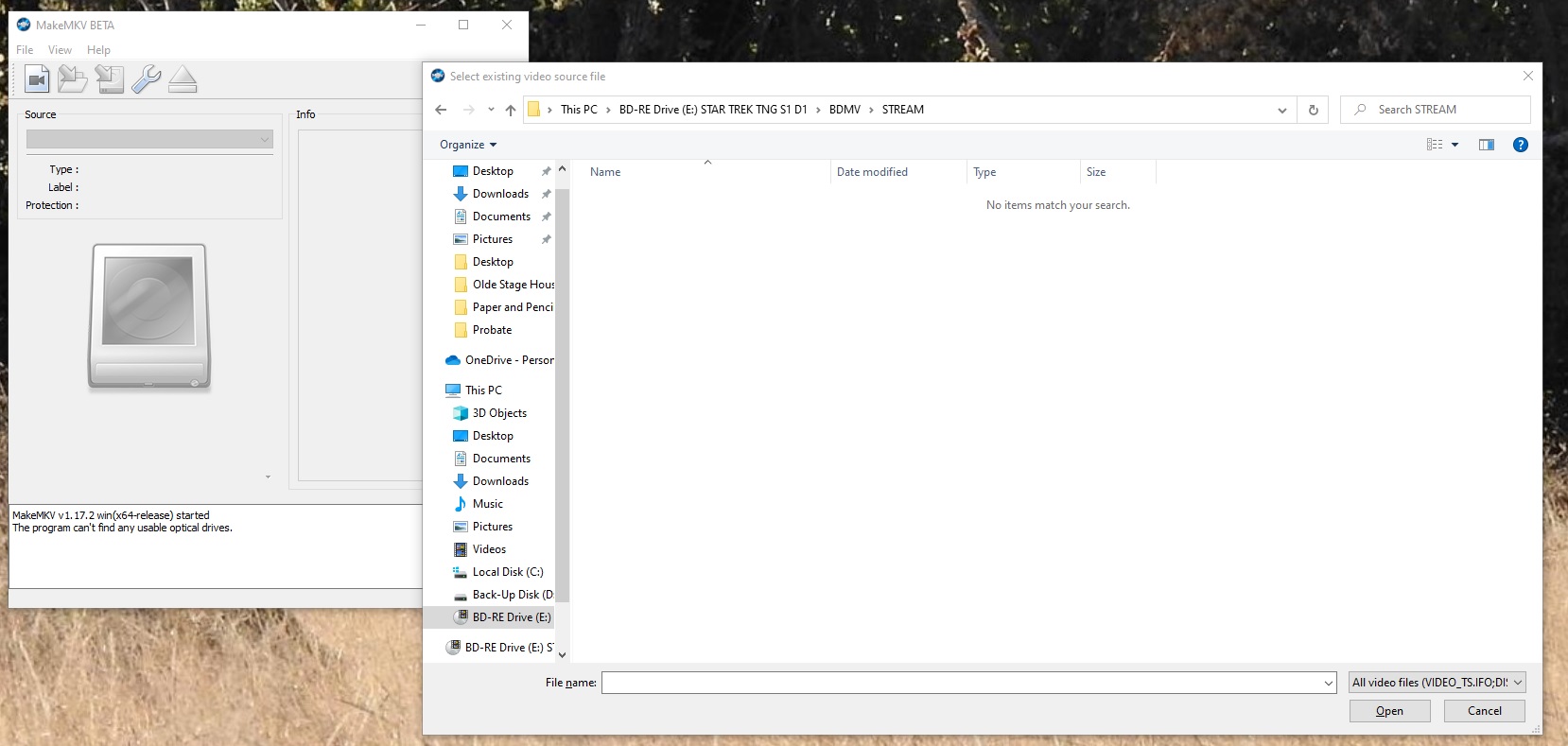This screenshot has height=746, width=1568.
Task: Go back in file dialog
Action: (441, 110)
